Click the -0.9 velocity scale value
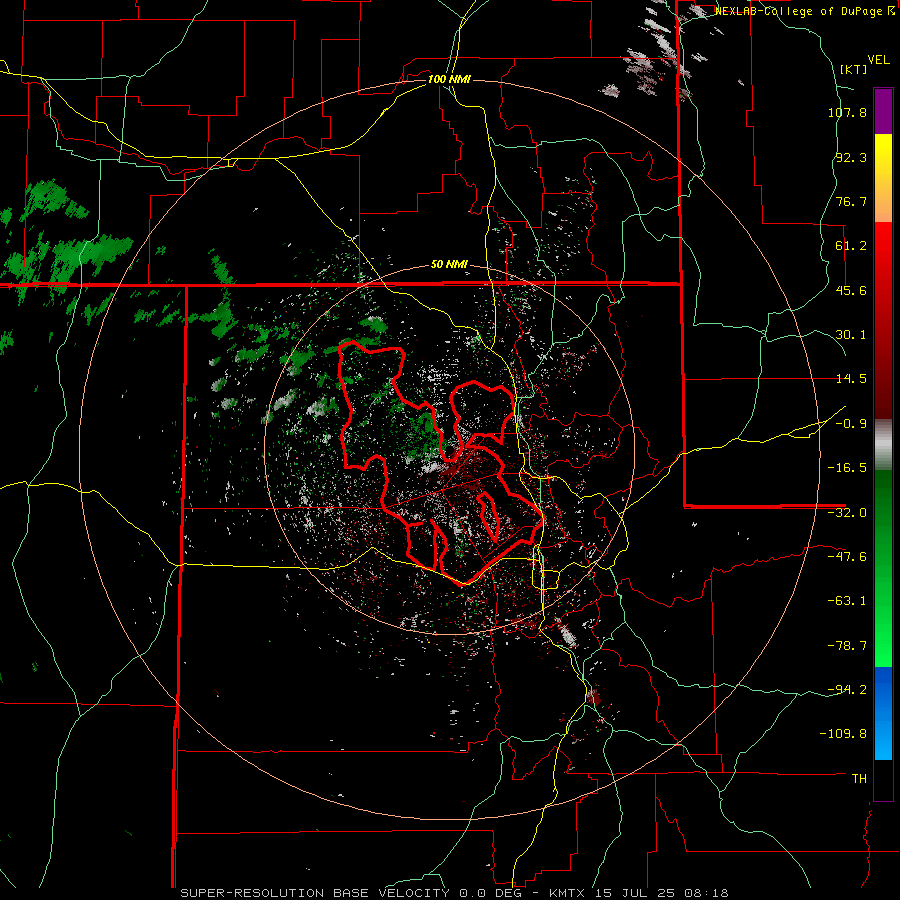The width and height of the screenshot is (900, 900). point(851,424)
